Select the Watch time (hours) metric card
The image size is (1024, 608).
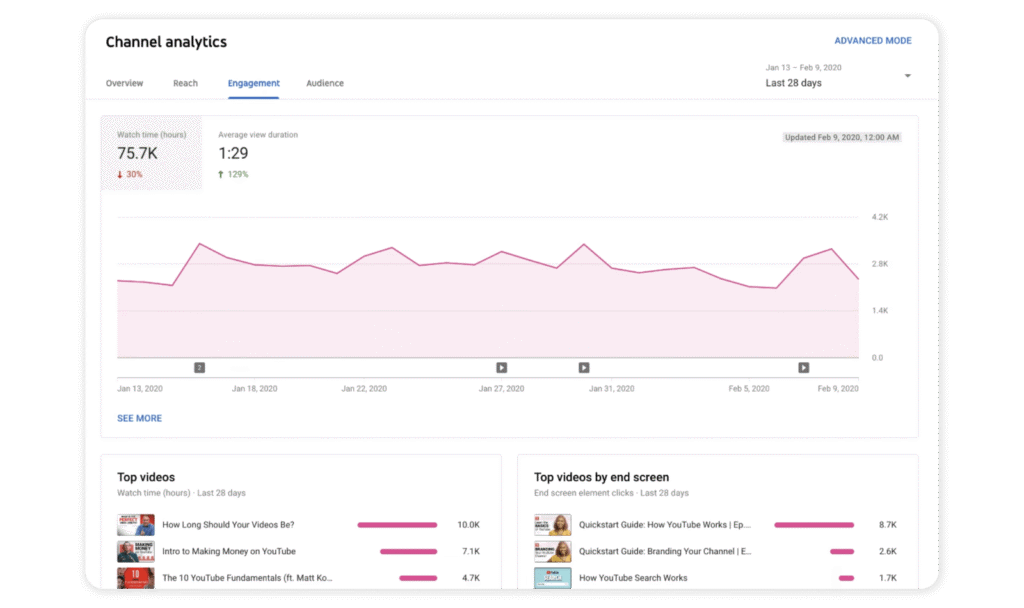tap(151, 153)
